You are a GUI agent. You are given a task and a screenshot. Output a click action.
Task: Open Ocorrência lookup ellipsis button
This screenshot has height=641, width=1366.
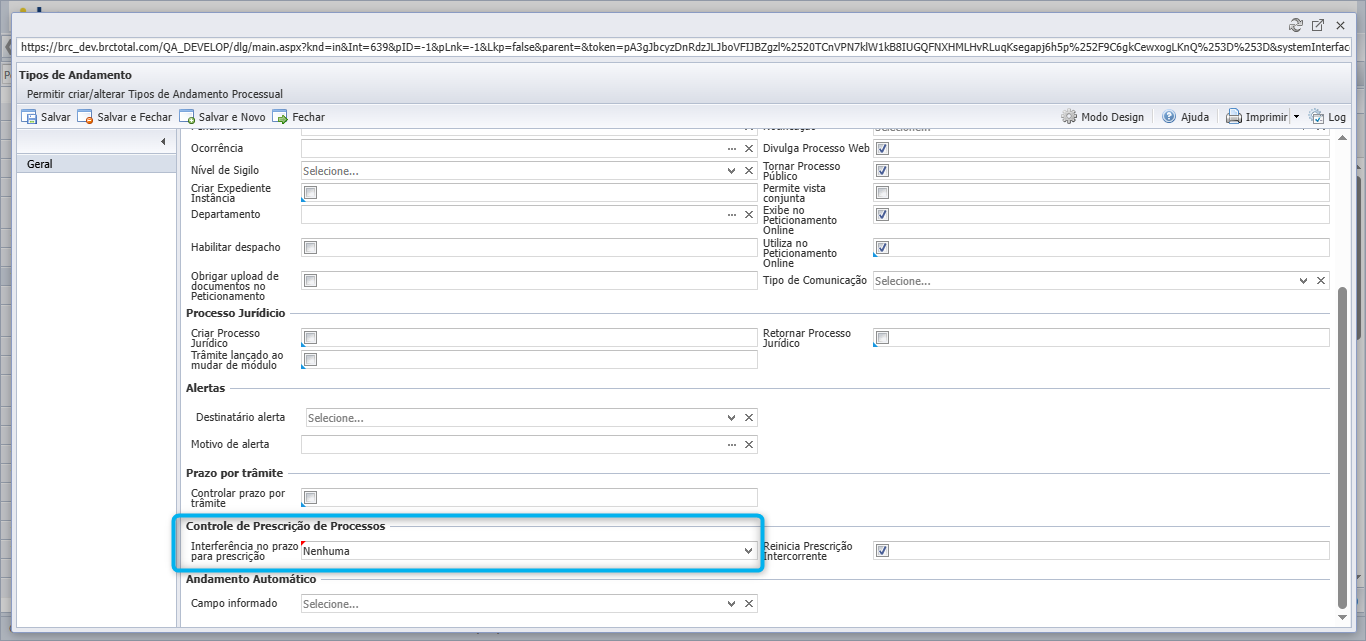[731, 148]
